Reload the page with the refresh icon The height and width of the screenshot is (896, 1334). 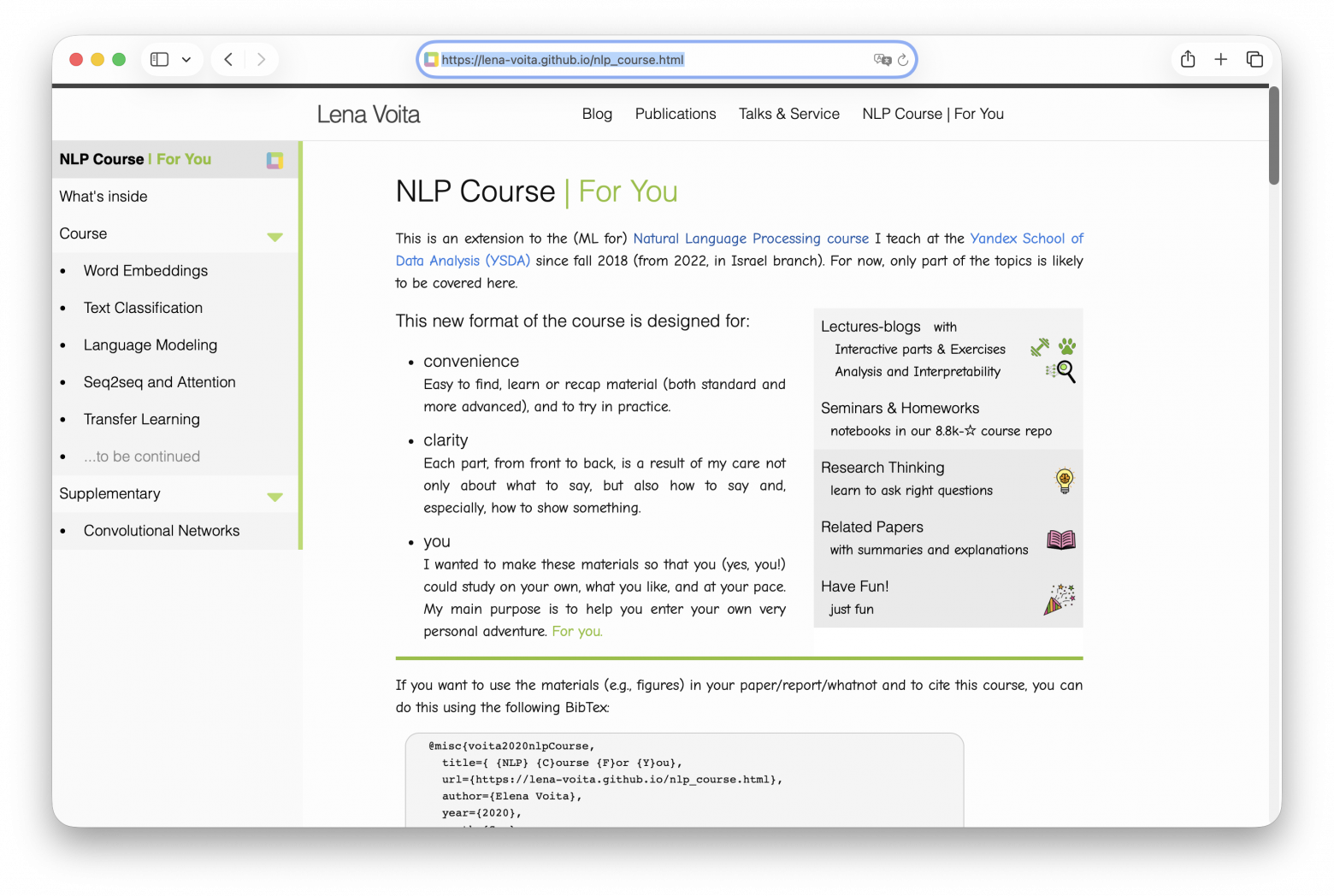click(903, 60)
